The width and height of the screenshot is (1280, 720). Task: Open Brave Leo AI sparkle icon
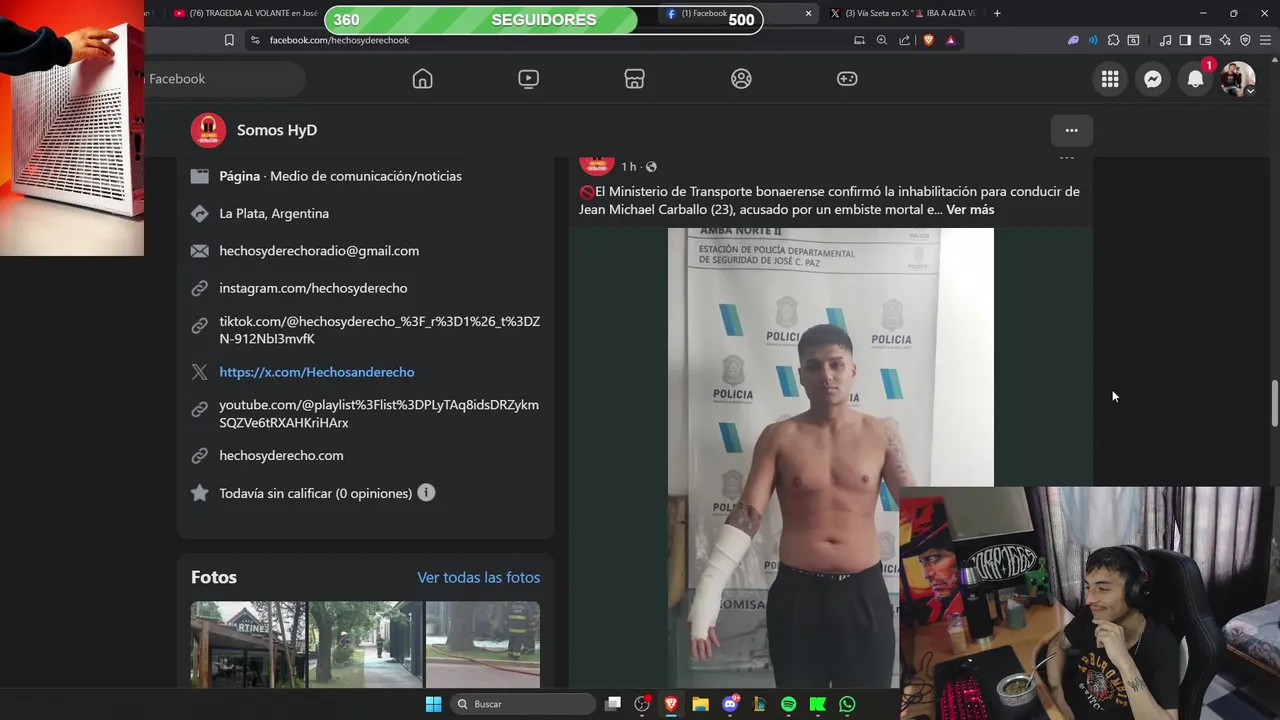[1225, 40]
